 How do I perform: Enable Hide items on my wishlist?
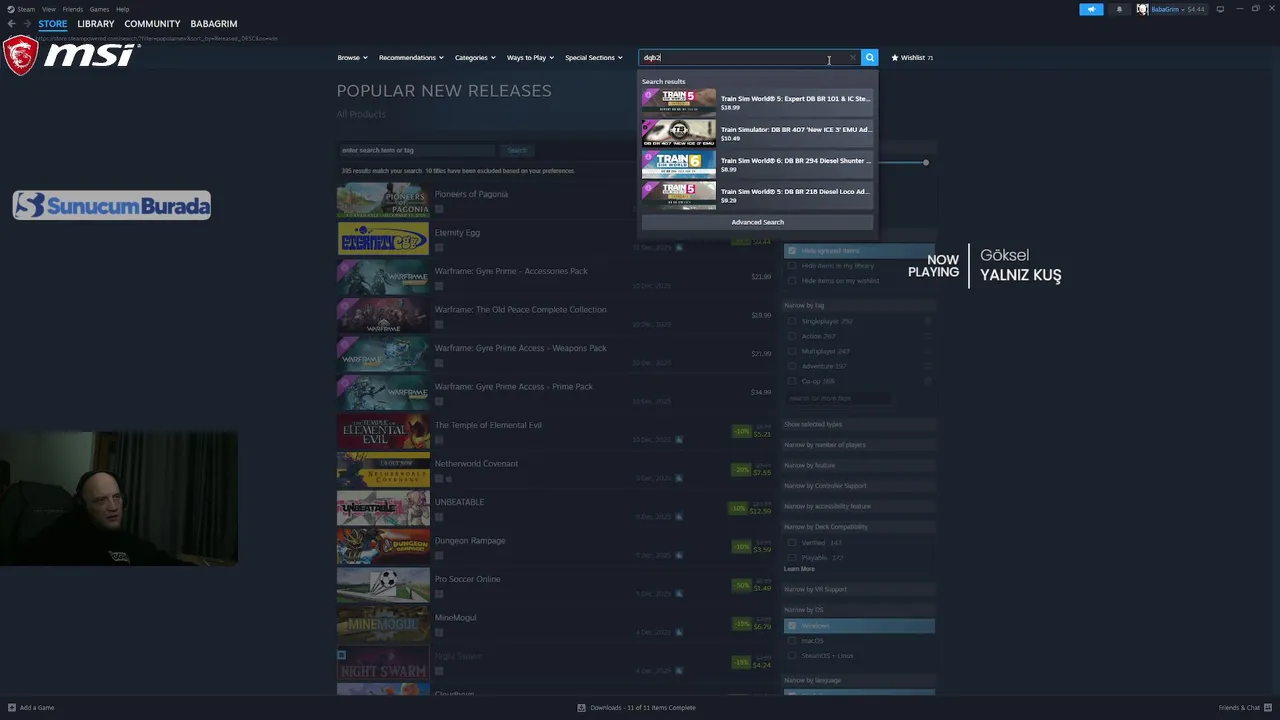pyautogui.click(x=792, y=281)
